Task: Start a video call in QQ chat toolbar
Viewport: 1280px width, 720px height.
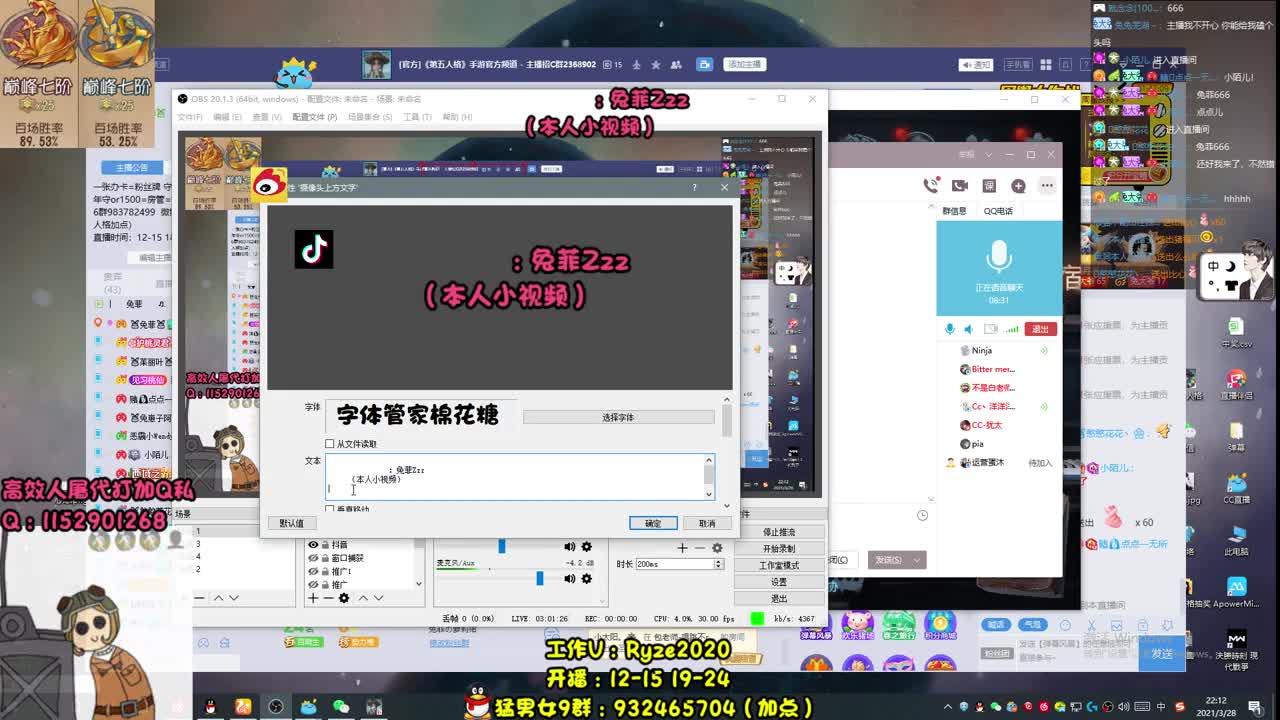Action: (x=960, y=185)
